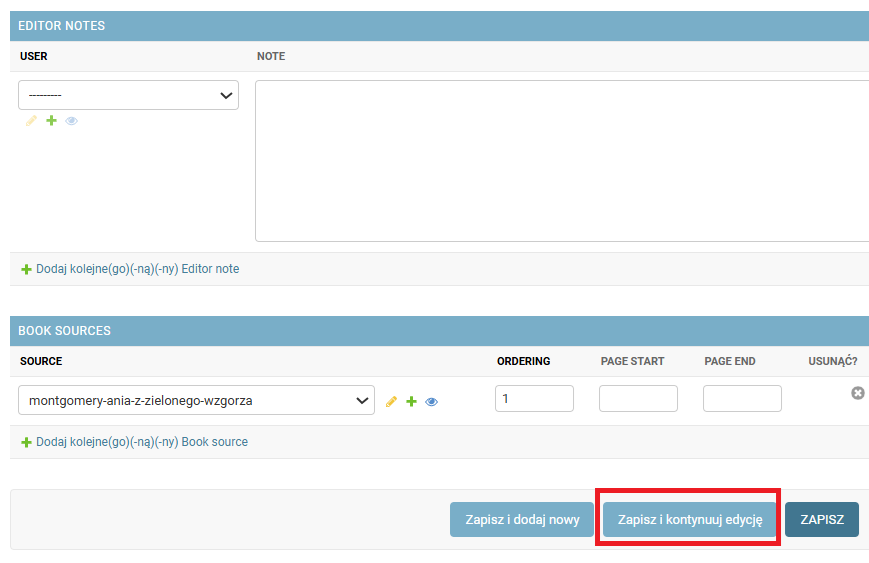Click "Zapisz i dodaj nowy" button
Screen dimensions: 869x563
522,520
